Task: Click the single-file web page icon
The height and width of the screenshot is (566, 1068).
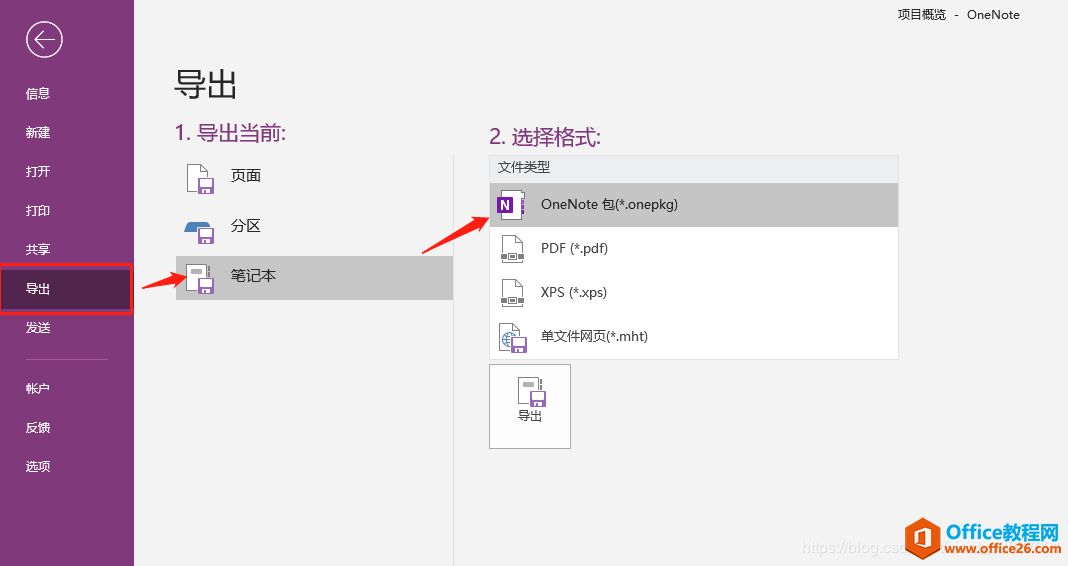Action: [x=514, y=338]
